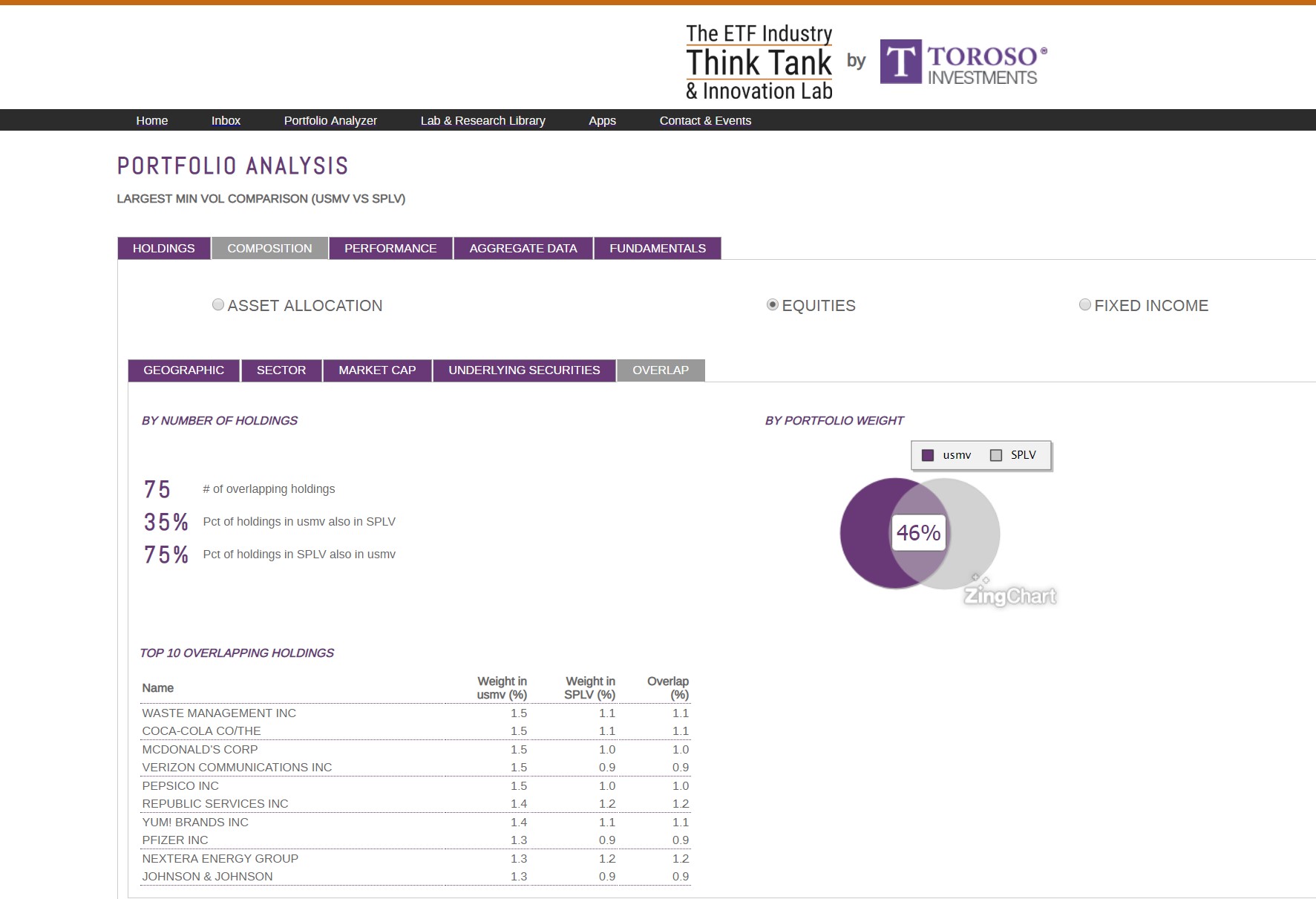1316x899 pixels.
Task: Open the Market Cap sub-tab
Action: coord(377,370)
